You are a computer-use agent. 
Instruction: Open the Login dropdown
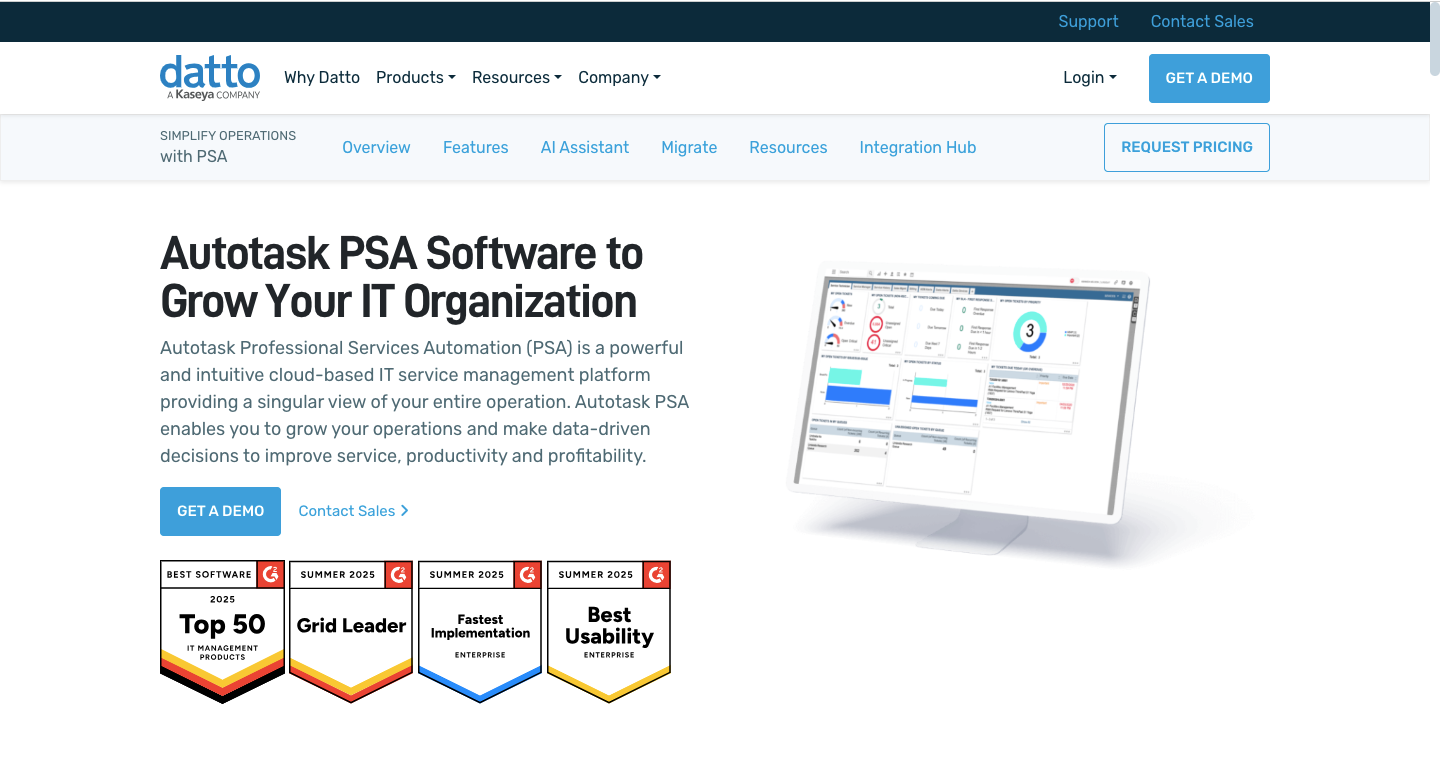1090,77
